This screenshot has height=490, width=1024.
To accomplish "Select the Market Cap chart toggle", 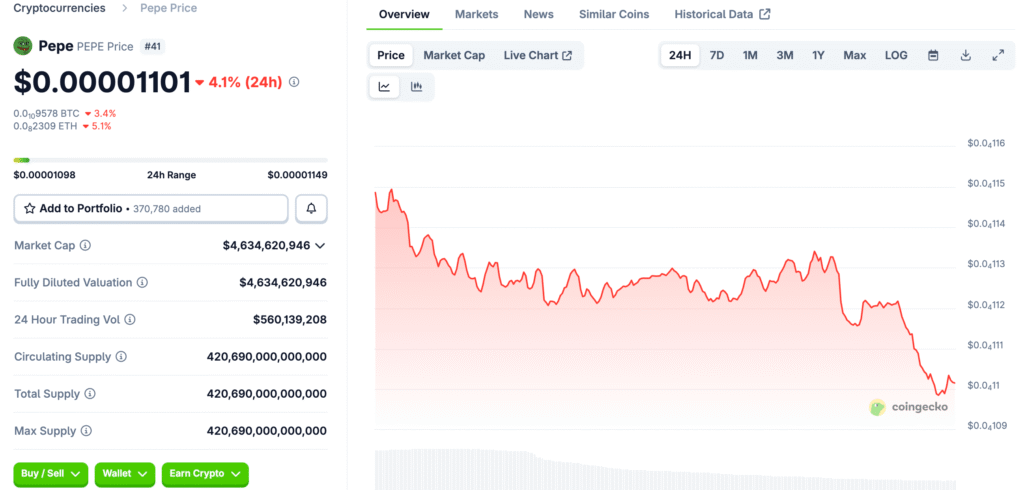I will tap(455, 56).
